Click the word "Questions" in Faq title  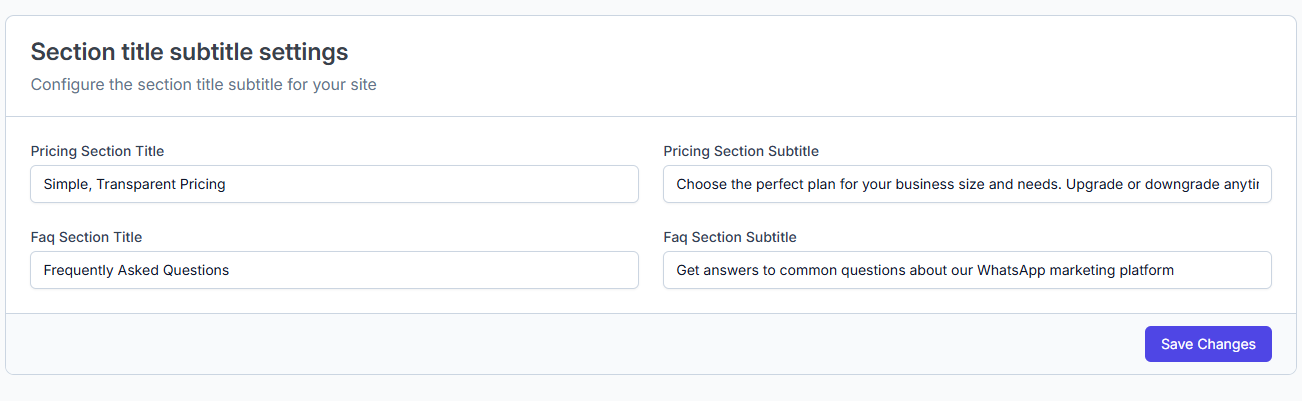[x=198, y=270]
